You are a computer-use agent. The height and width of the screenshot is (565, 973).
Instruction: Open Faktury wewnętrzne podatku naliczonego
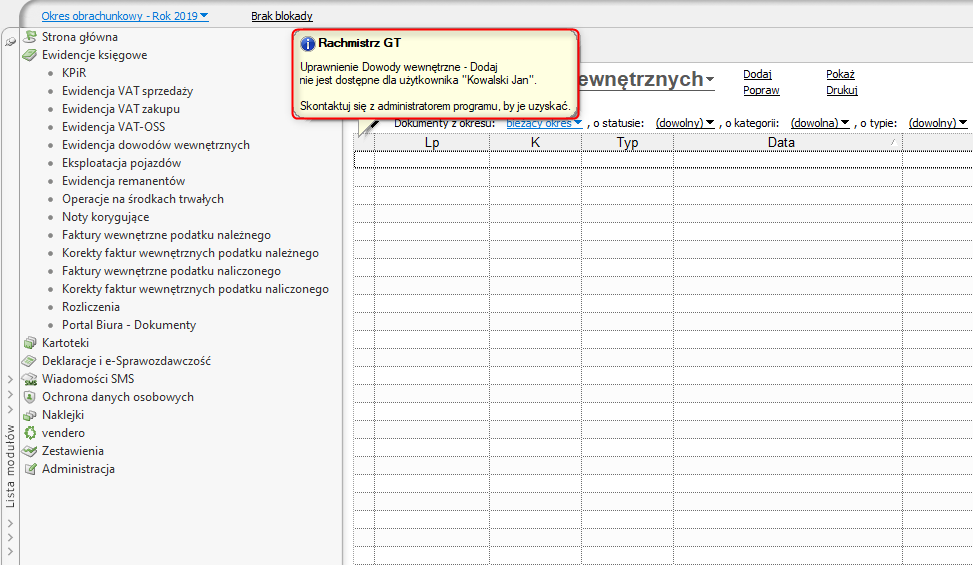tap(171, 270)
